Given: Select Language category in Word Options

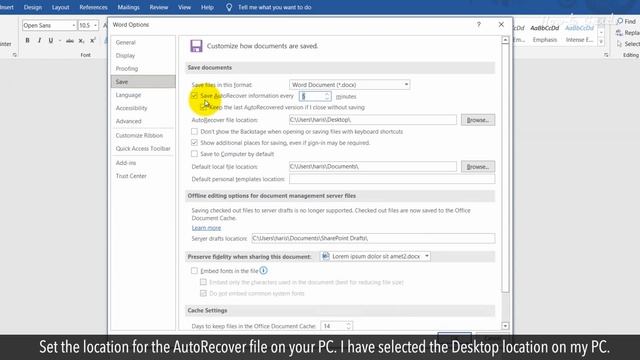Looking at the screenshot, I should click(128, 95).
